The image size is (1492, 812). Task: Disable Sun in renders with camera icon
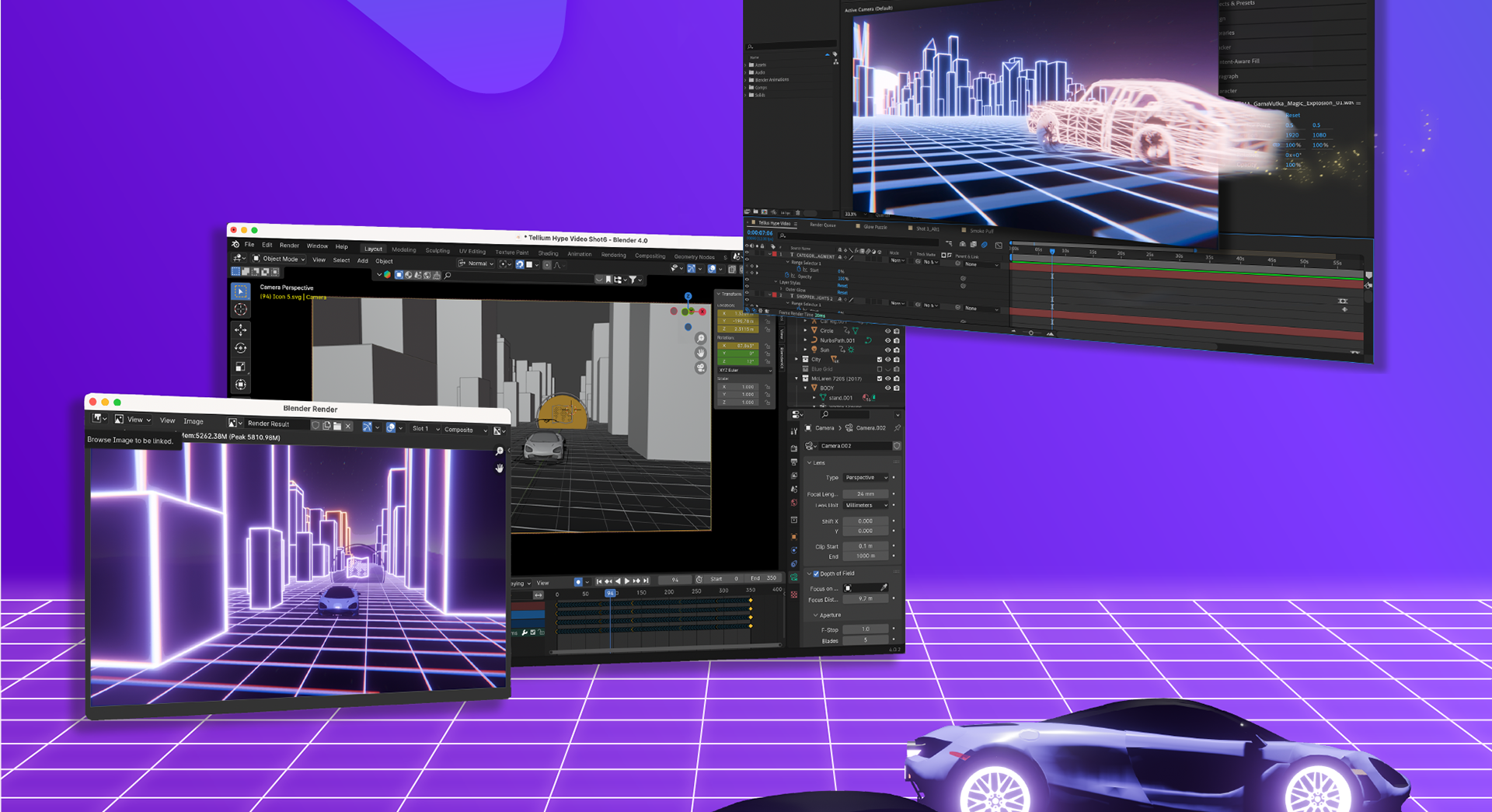[897, 350]
